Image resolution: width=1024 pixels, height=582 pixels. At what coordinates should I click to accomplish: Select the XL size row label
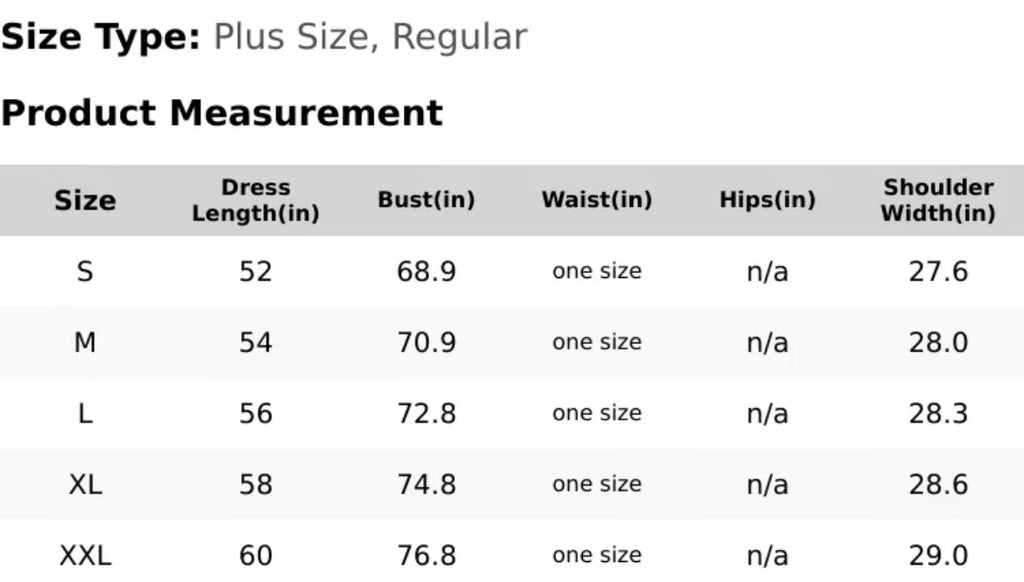(85, 485)
